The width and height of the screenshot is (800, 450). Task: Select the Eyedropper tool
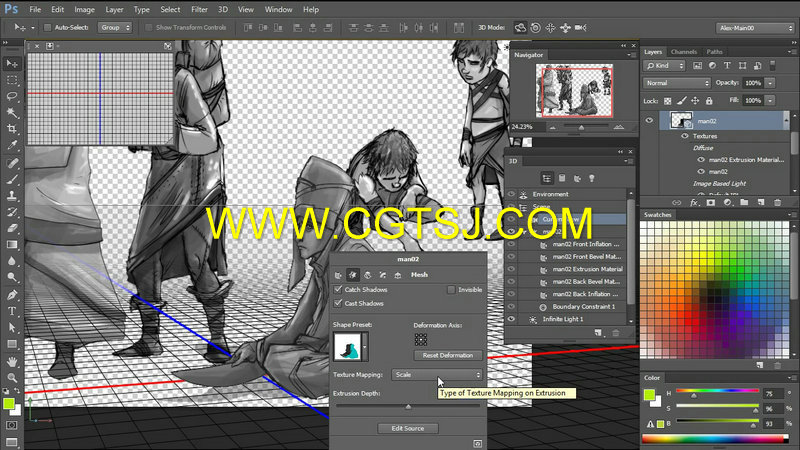coord(12,145)
